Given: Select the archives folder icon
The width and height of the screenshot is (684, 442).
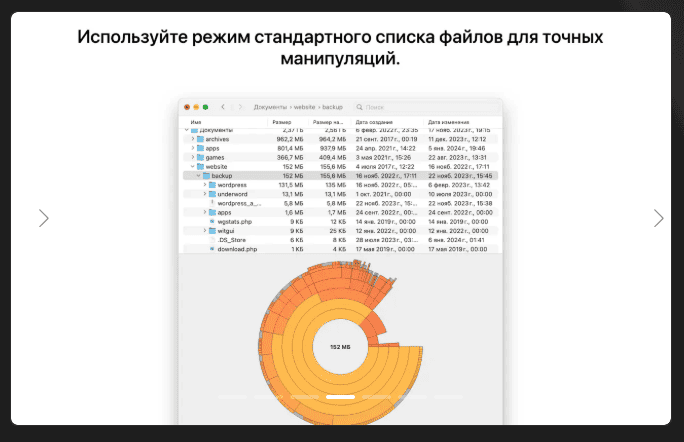Looking at the screenshot, I should (201, 139).
